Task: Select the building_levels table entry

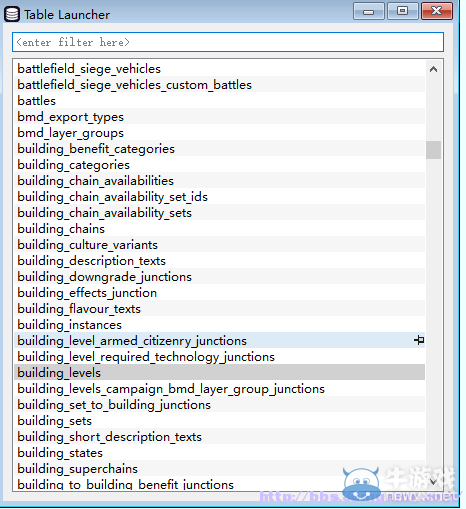Action: coord(219,372)
